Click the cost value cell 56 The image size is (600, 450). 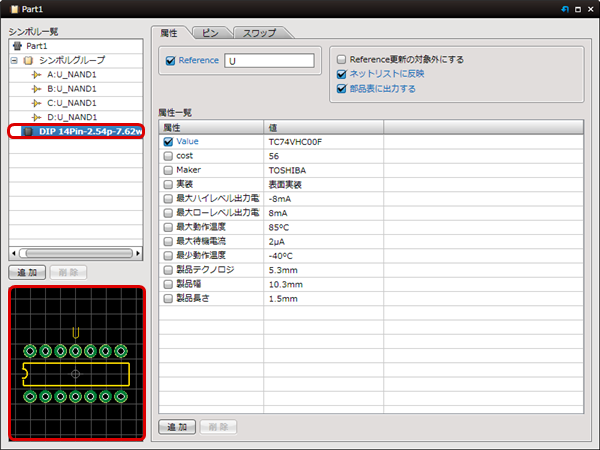pos(323,156)
